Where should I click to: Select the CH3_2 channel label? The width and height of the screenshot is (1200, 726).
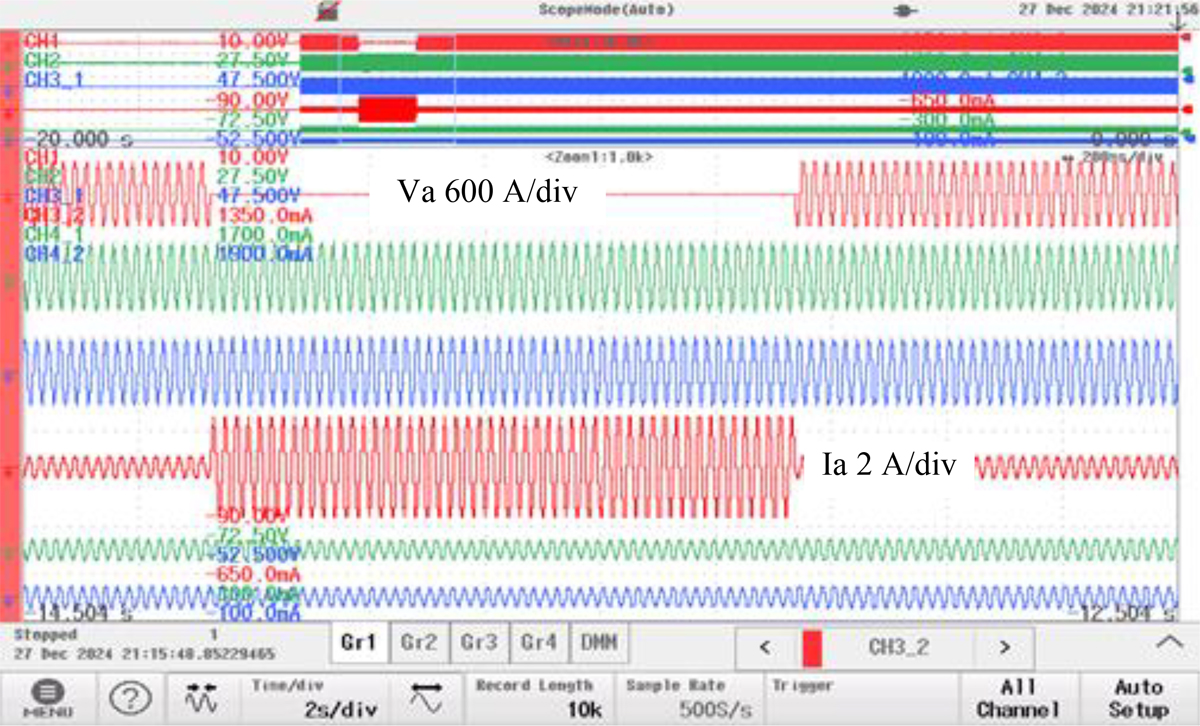click(x=900, y=647)
